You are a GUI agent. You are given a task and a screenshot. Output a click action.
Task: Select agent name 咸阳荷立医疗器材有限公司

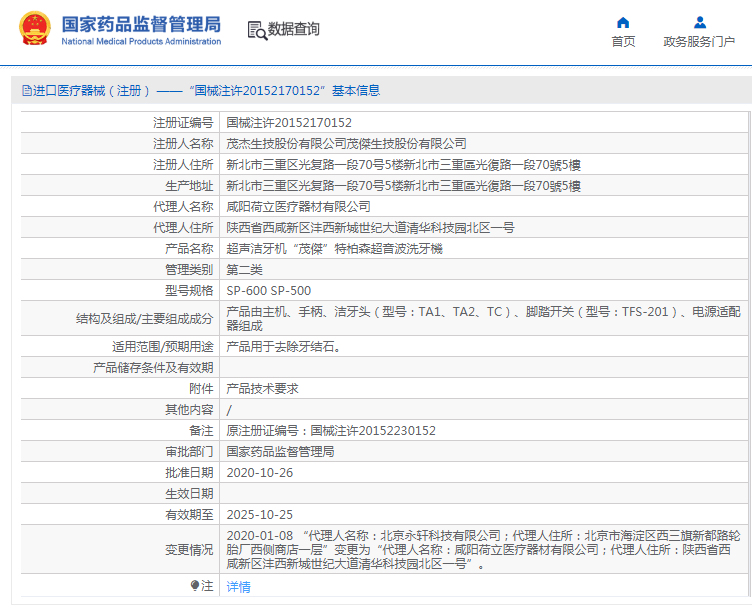coord(298,207)
